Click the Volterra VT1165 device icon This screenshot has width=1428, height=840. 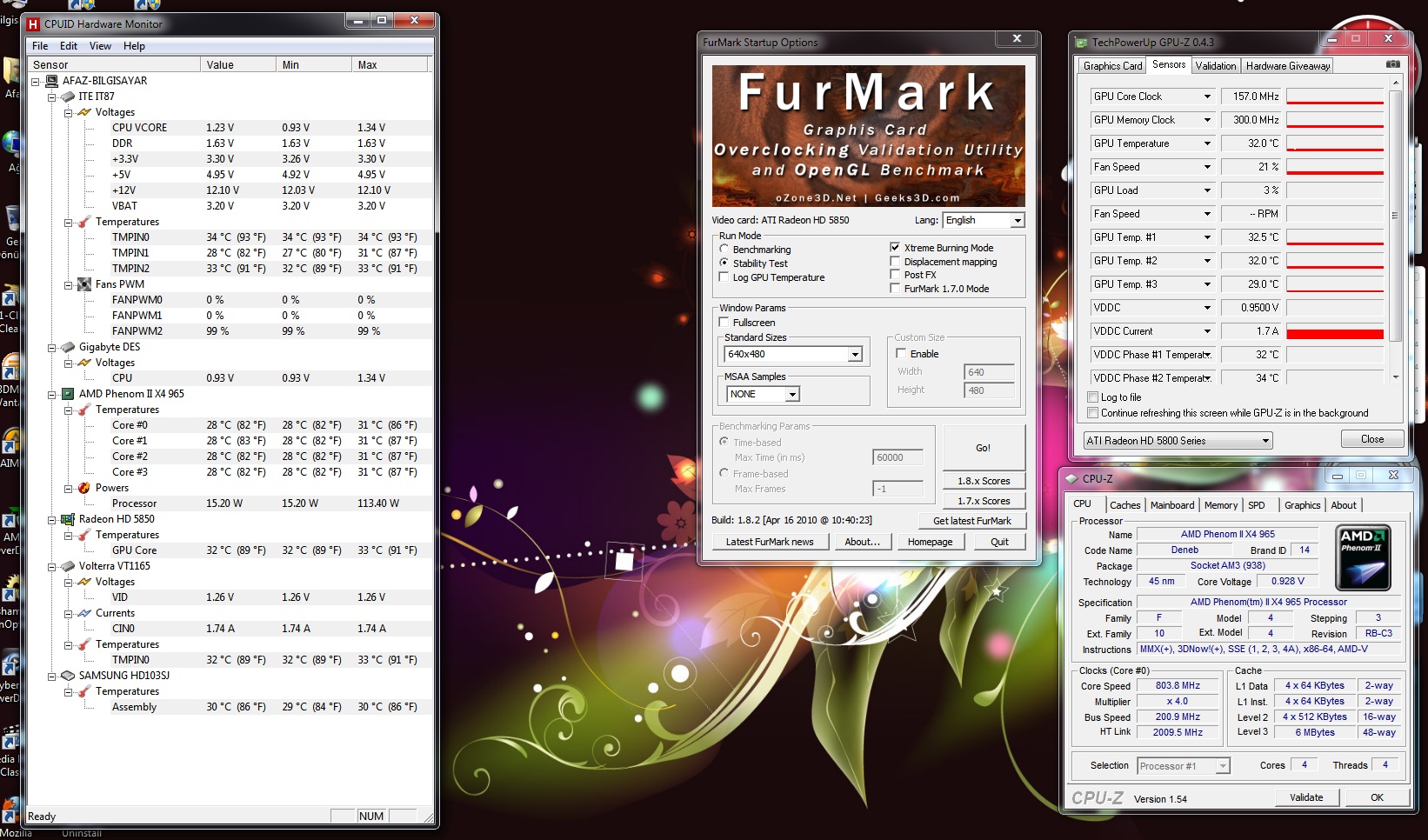click(x=69, y=566)
